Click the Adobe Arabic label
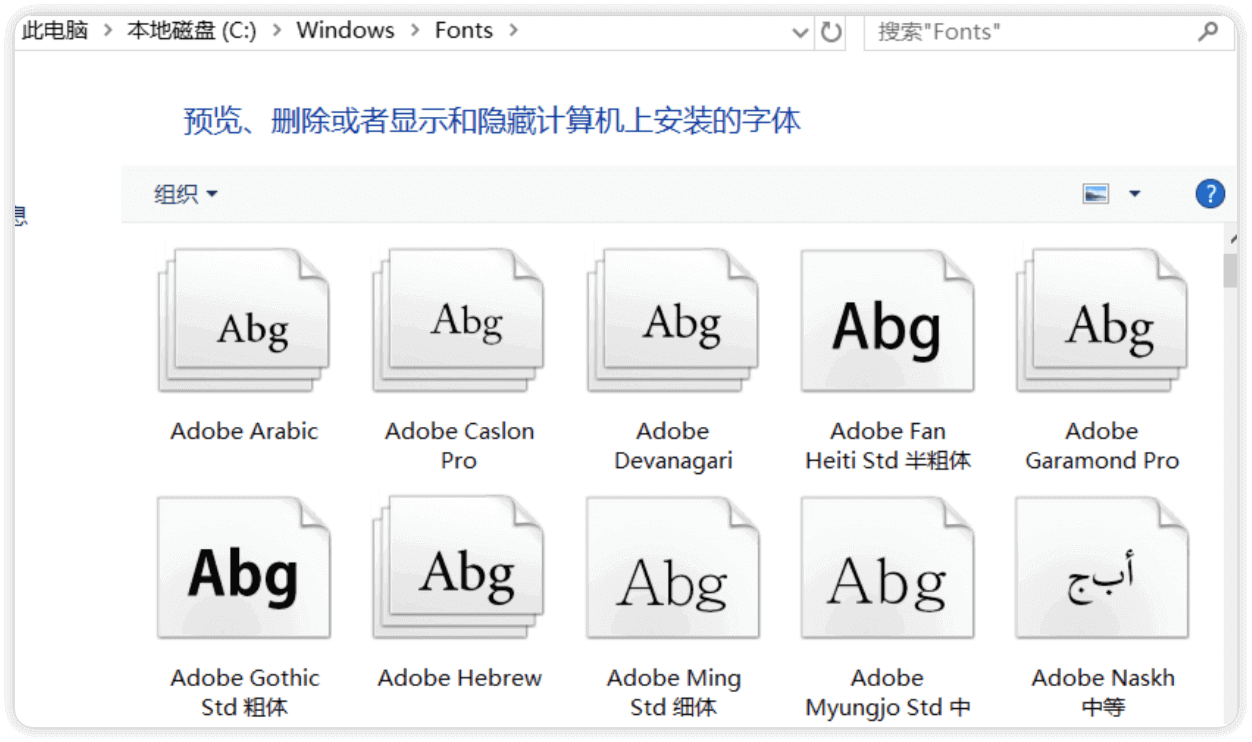1252x742 pixels. point(244,431)
